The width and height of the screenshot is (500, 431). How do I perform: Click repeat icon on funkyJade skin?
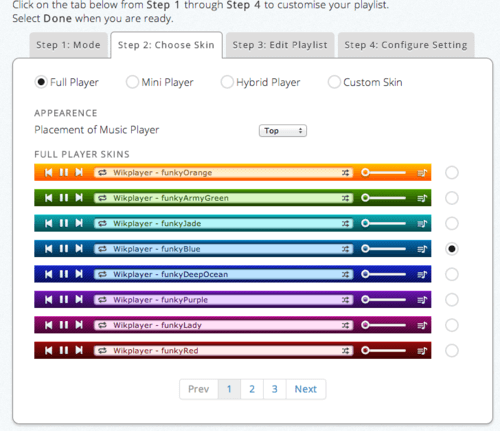[x=102, y=223]
